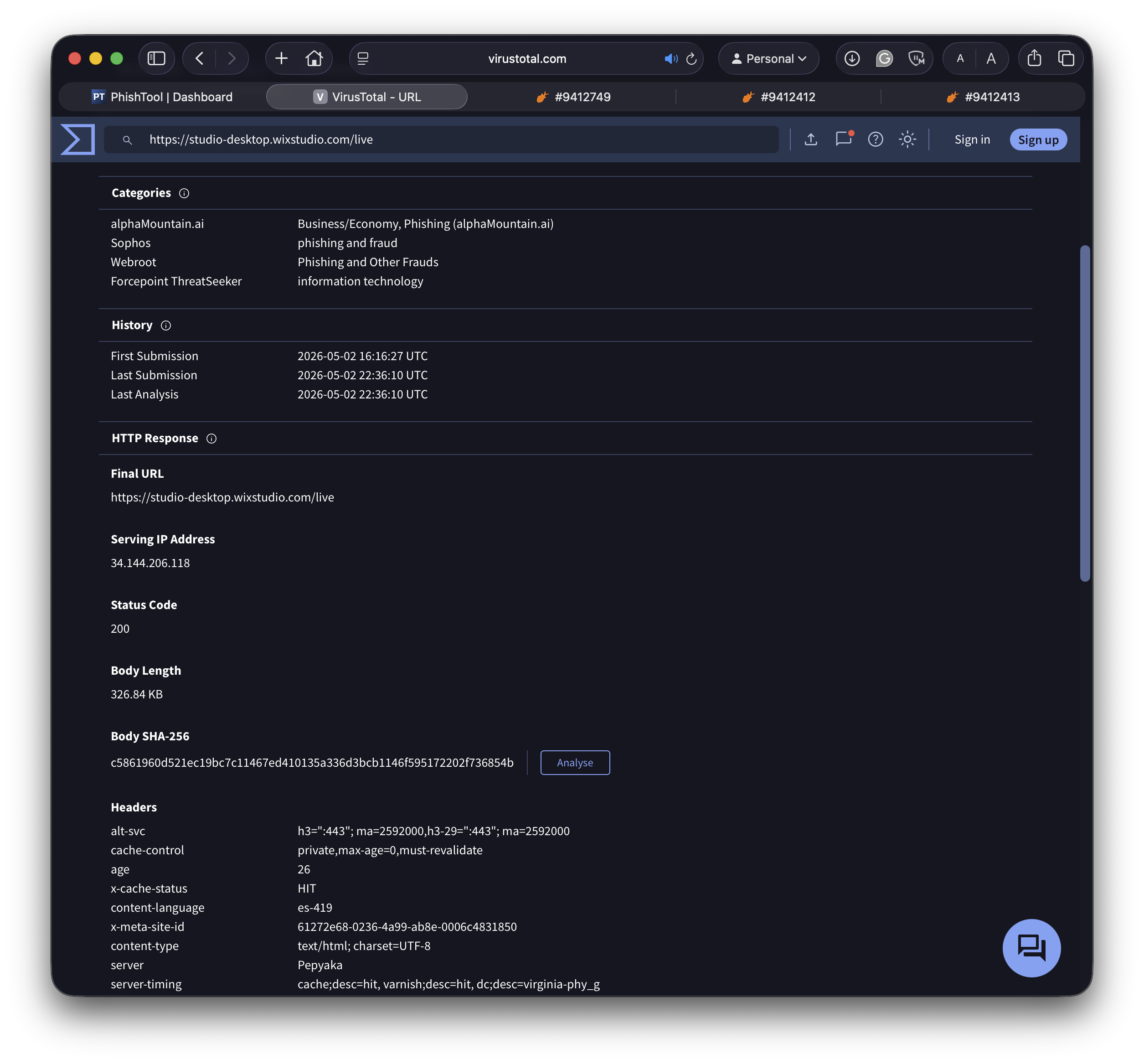This screenshot has width=1144, height=1064.
Task: Click the page vertical scrollbar
Action: point(1085,413)
